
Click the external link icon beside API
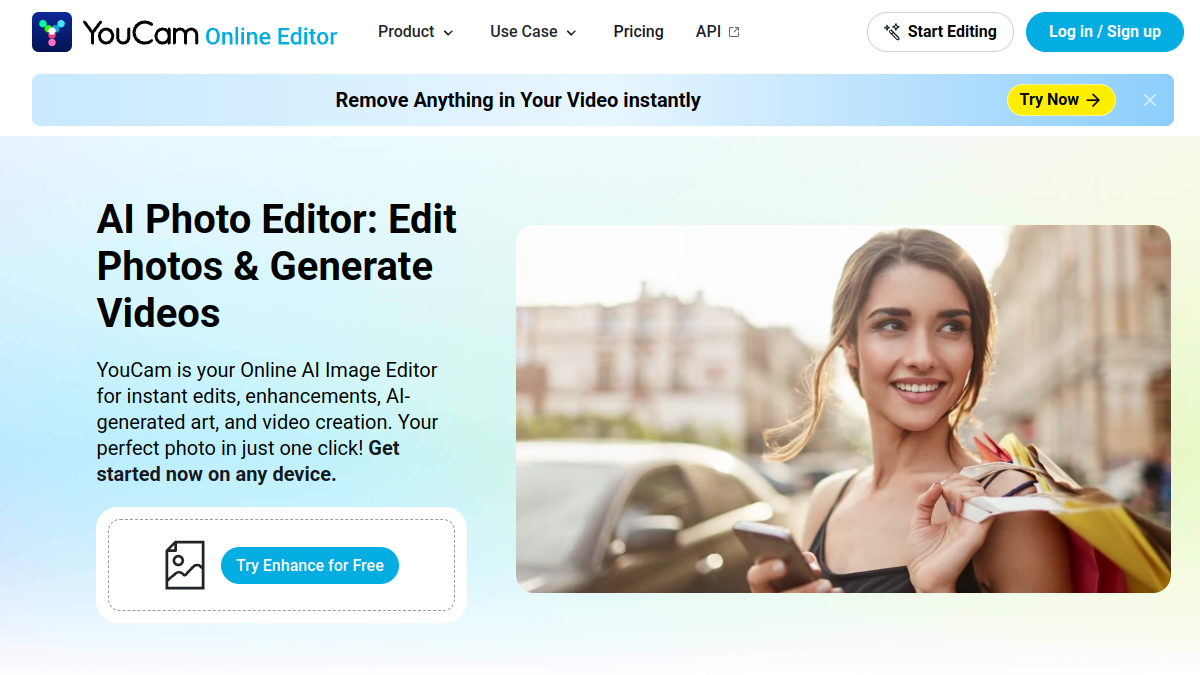734,32
